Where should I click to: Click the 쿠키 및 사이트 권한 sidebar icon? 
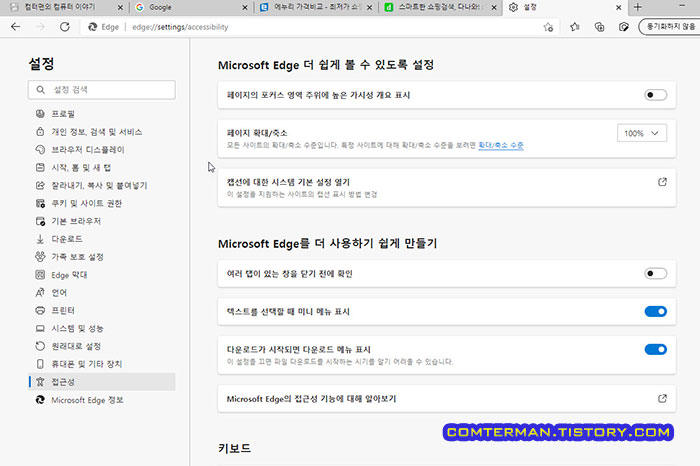[x=40, y=203]
